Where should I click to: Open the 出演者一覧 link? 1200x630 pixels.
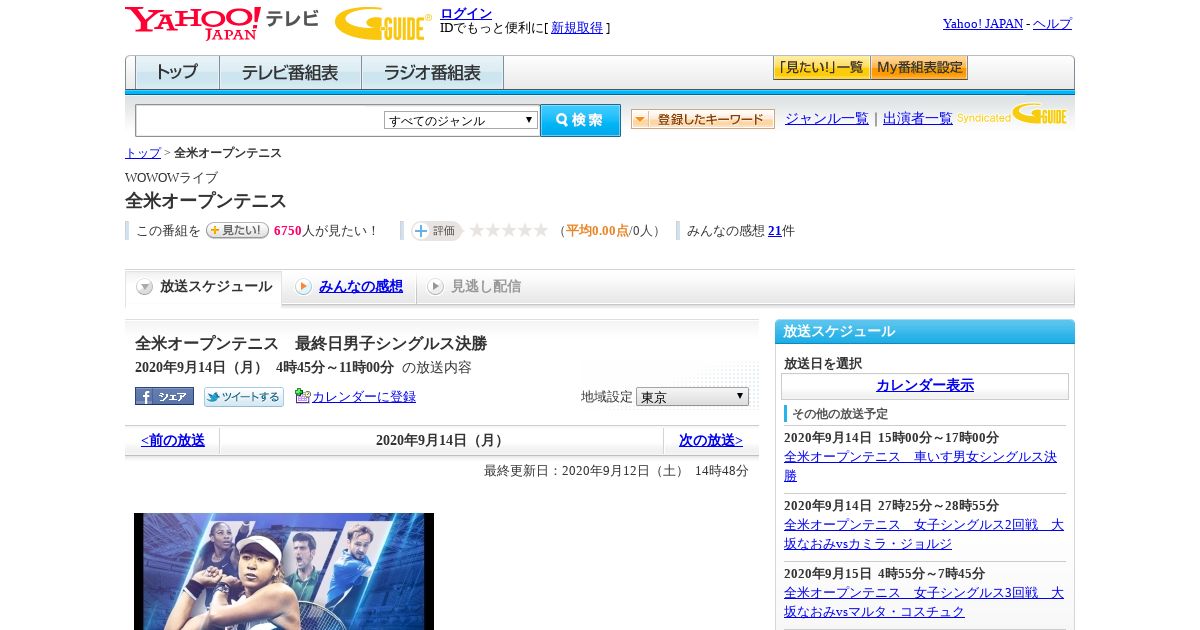[x=918, y=119]
